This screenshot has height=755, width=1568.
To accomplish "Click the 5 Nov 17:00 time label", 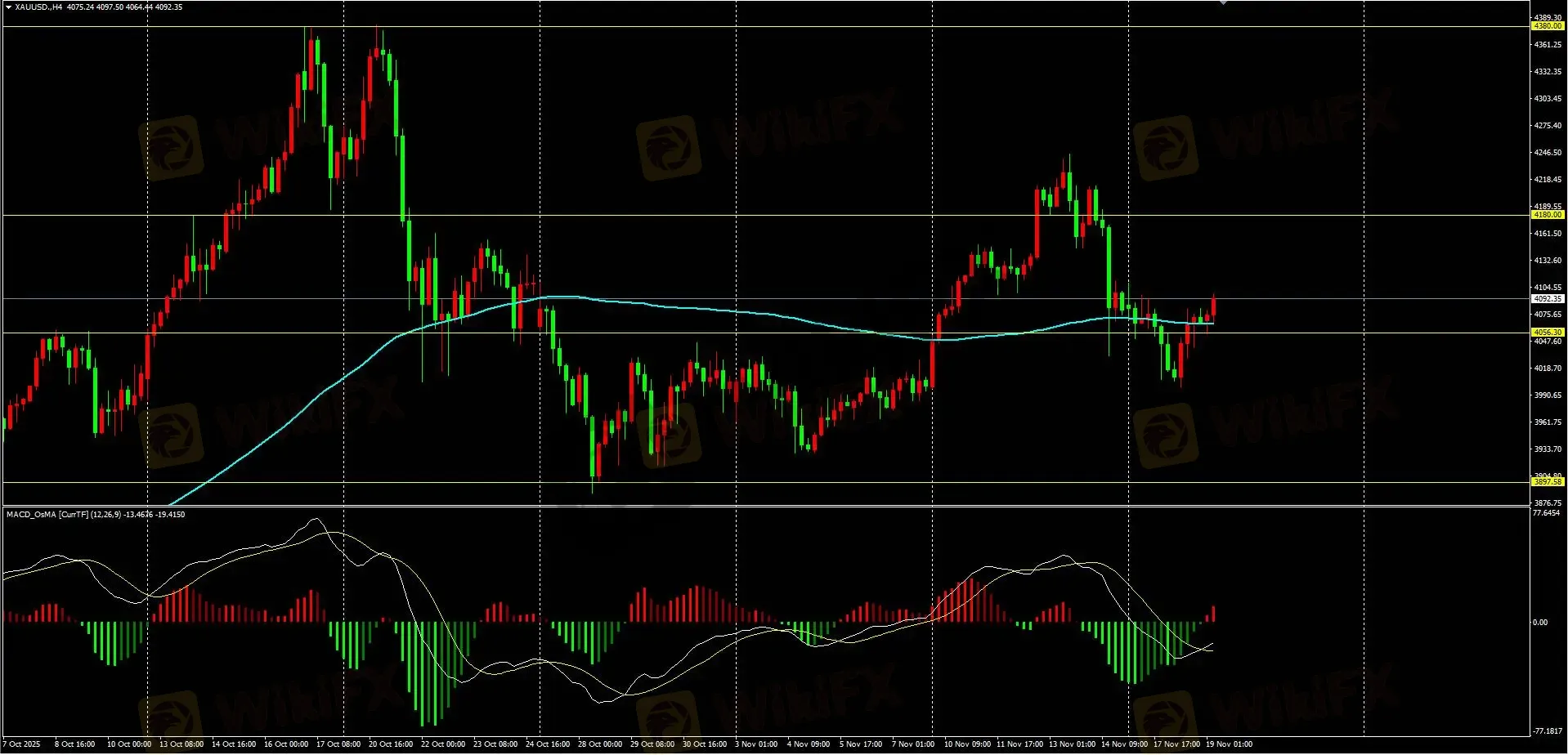I will [861, 744].
